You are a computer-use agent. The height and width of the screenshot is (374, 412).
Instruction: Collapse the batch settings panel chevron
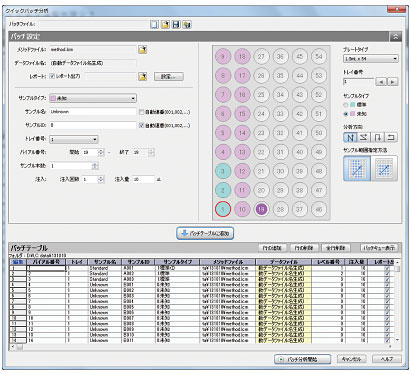pos(396,37)
